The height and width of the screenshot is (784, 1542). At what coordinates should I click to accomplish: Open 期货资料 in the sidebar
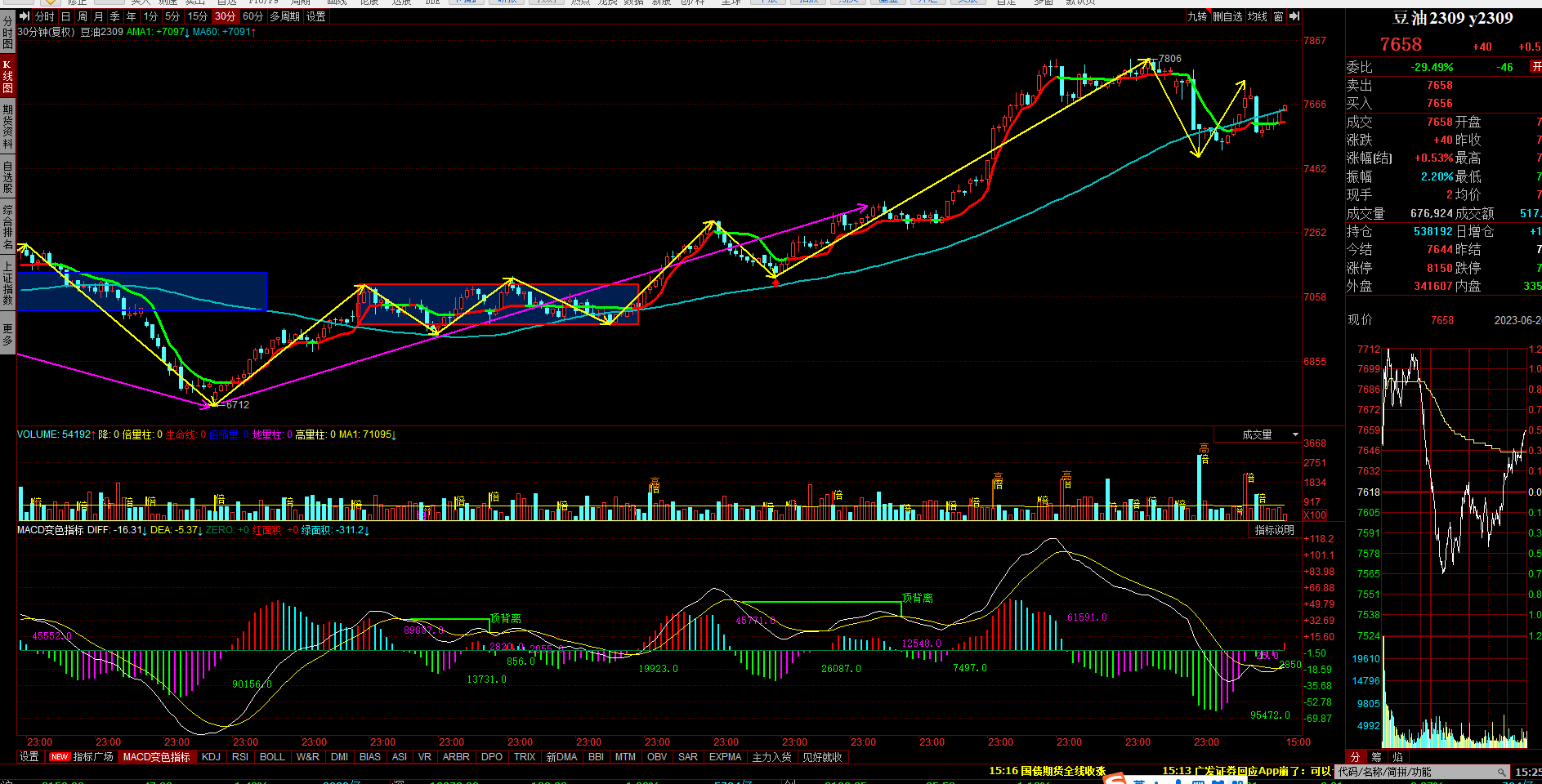pyautogui.click(x=7, y=127)
